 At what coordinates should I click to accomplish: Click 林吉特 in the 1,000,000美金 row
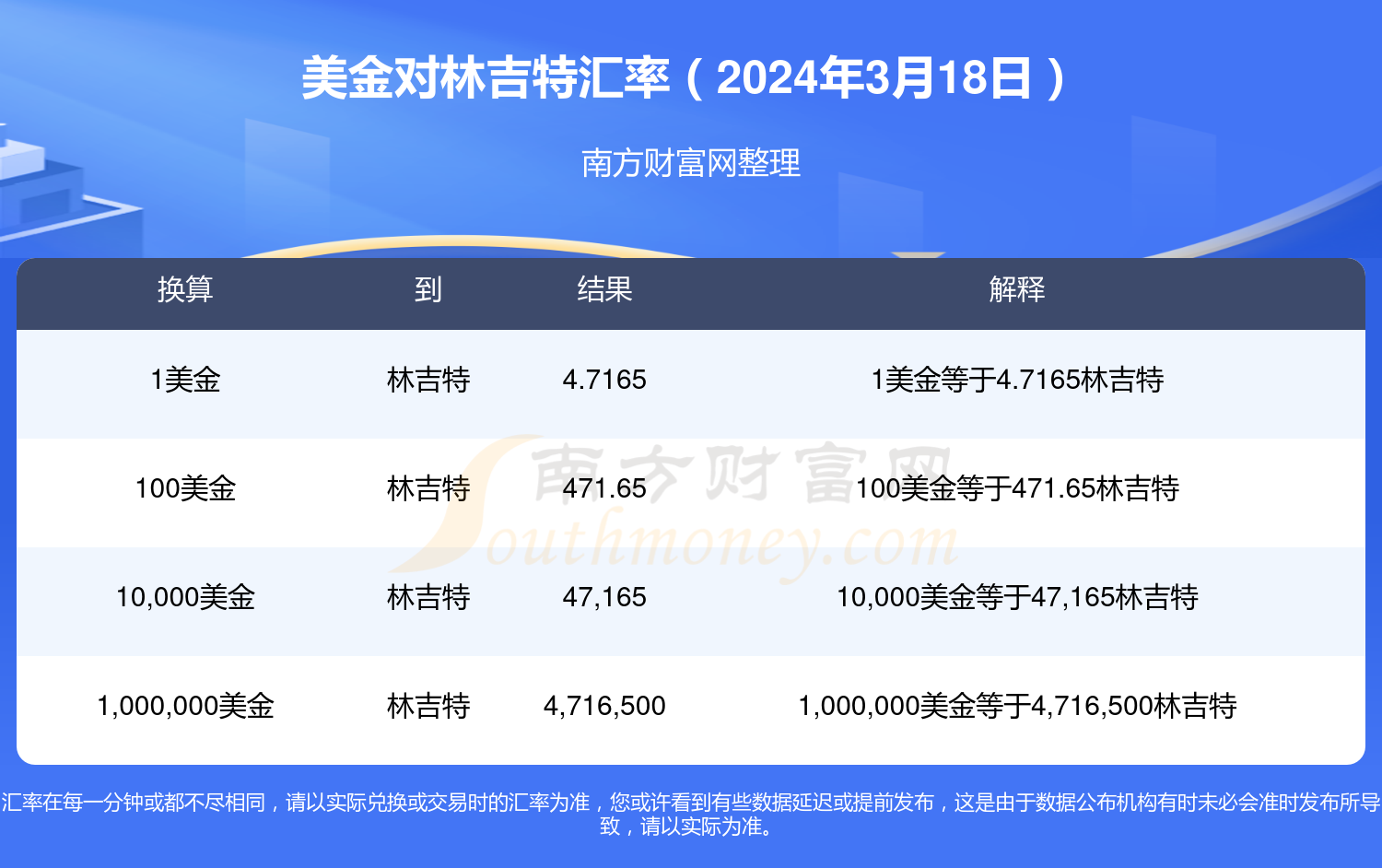click(x=428, y=706)
